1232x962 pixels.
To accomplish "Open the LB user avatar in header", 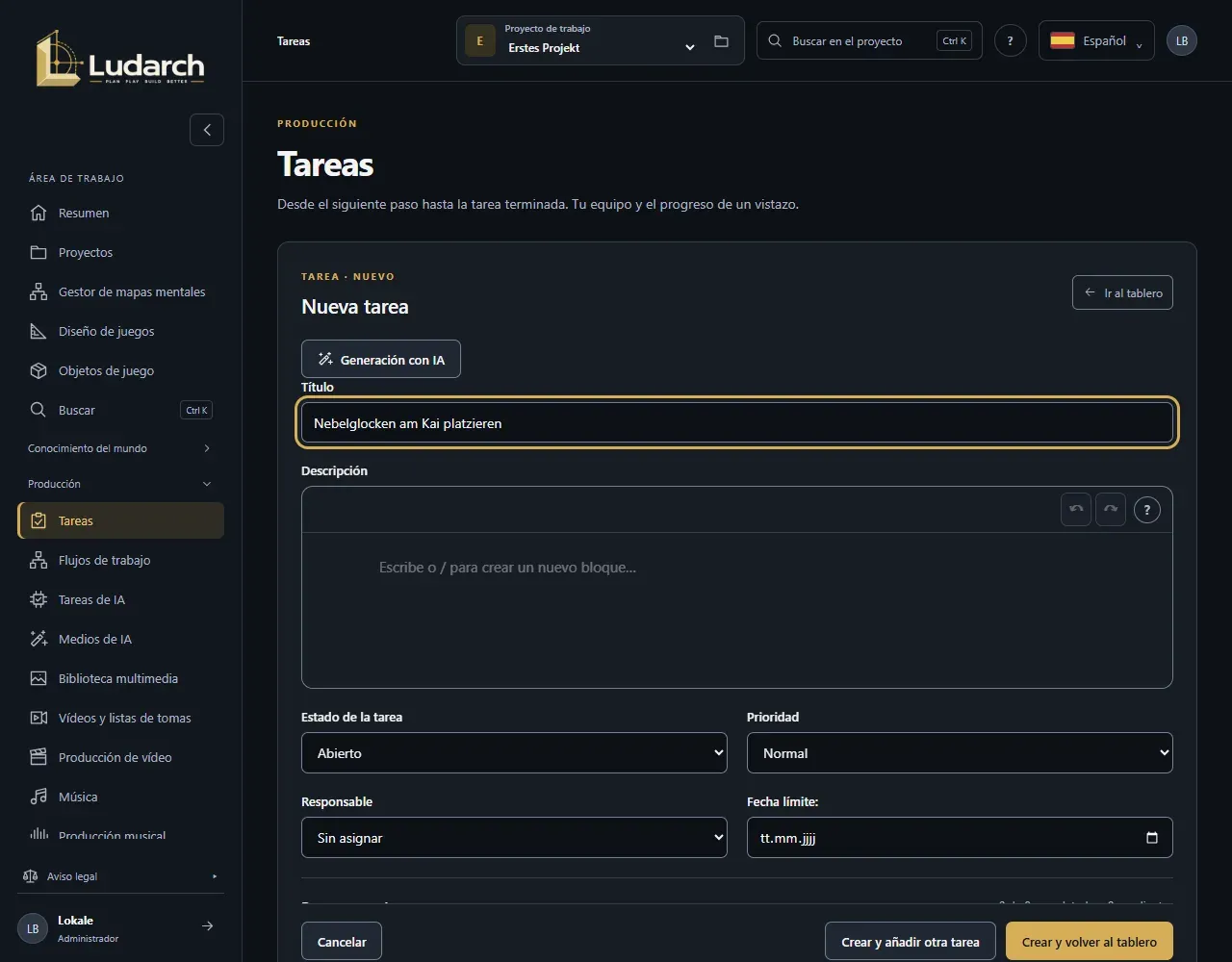I will tap(1182, 41).
